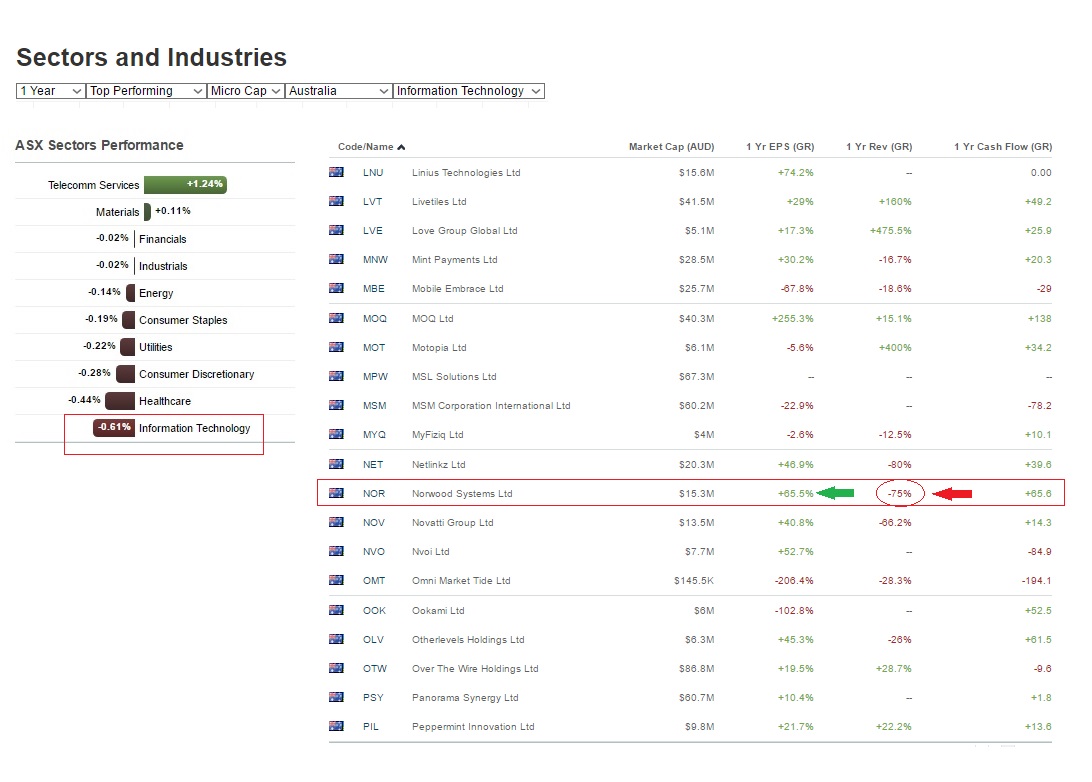The image size is (1092, 782).
Task: Select the Financials sector label
Action: point(163,240)
